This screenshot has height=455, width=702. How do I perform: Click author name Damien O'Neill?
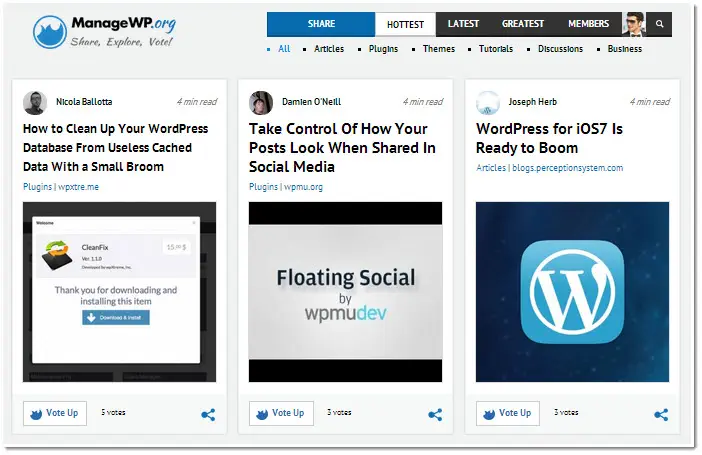312,102
